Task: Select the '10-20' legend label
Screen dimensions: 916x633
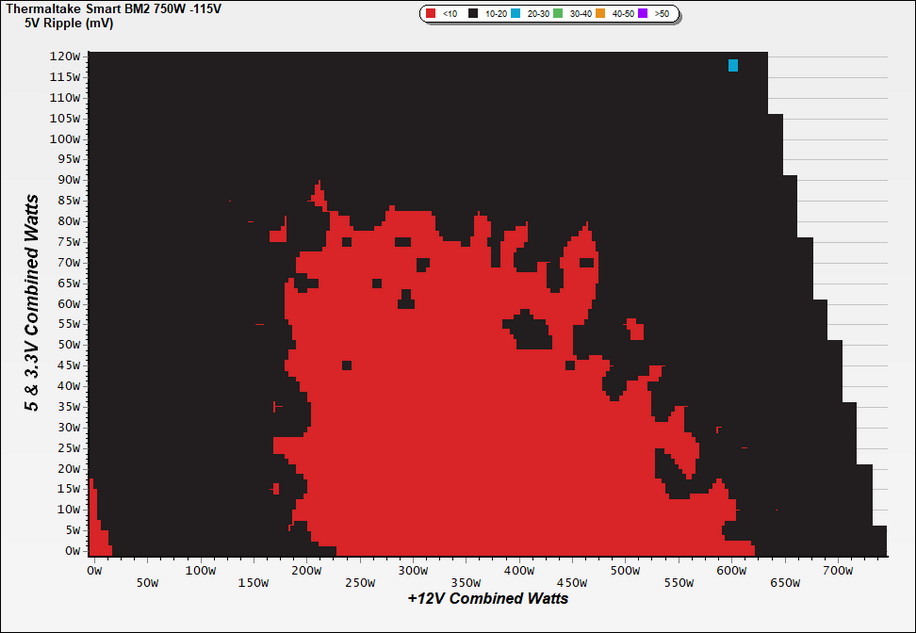Action: coord(496,13)
